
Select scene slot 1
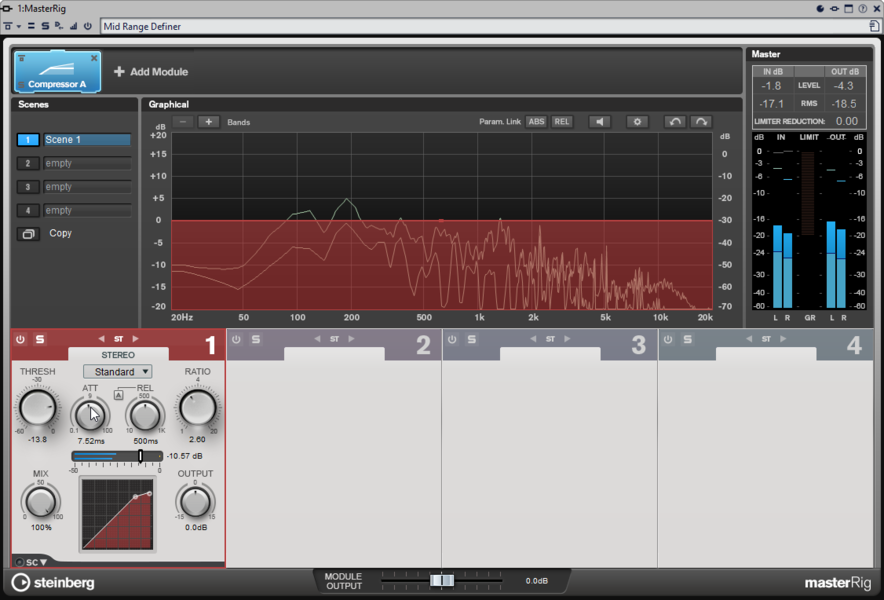pos(28,140)
